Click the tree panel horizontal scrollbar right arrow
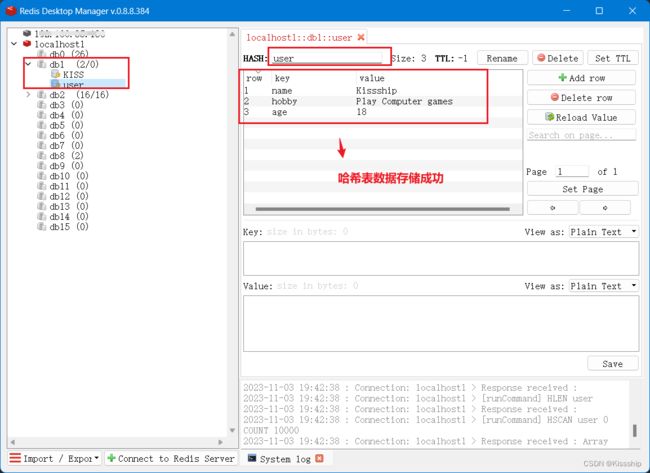This screenshot has height=473, width=650. (x=221, y=442)
